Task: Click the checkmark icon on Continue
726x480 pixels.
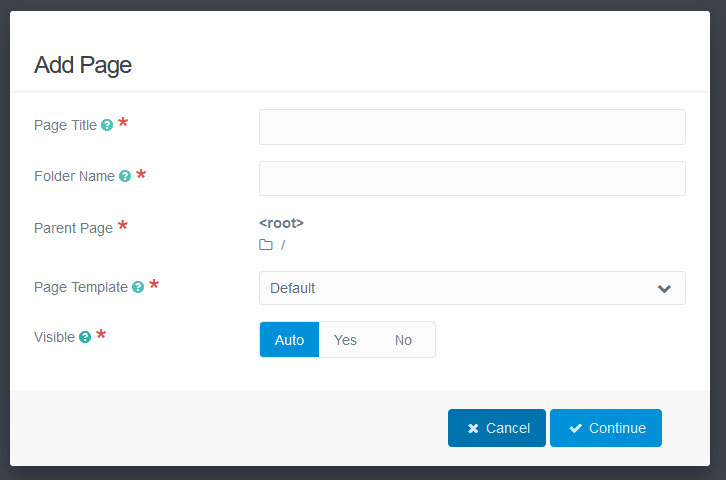Action: coord(575,428)
